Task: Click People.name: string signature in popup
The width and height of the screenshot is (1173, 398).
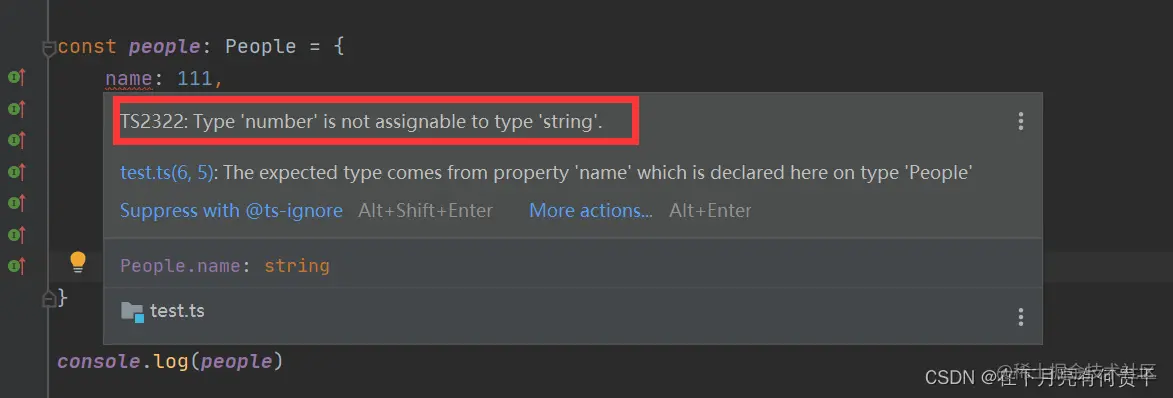Action: [224, 266]
